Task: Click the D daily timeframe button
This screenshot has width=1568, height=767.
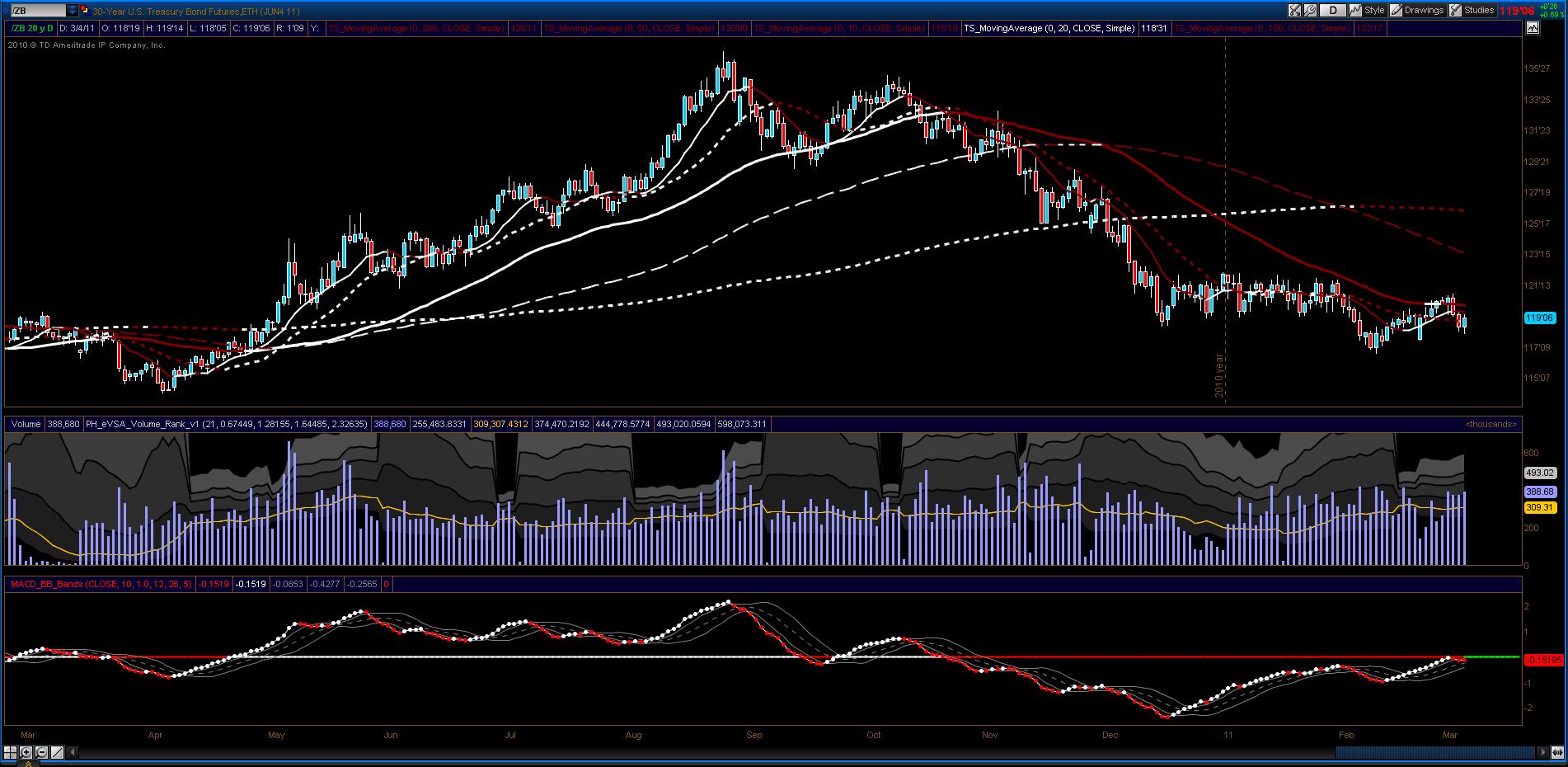Action: click(1332, 11)
